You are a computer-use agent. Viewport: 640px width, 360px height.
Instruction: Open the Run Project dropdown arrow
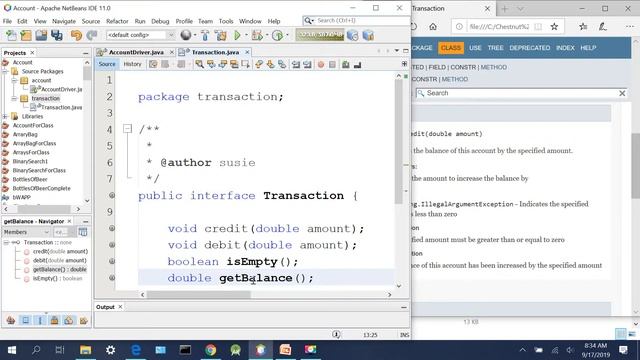[x=246, y=36]
